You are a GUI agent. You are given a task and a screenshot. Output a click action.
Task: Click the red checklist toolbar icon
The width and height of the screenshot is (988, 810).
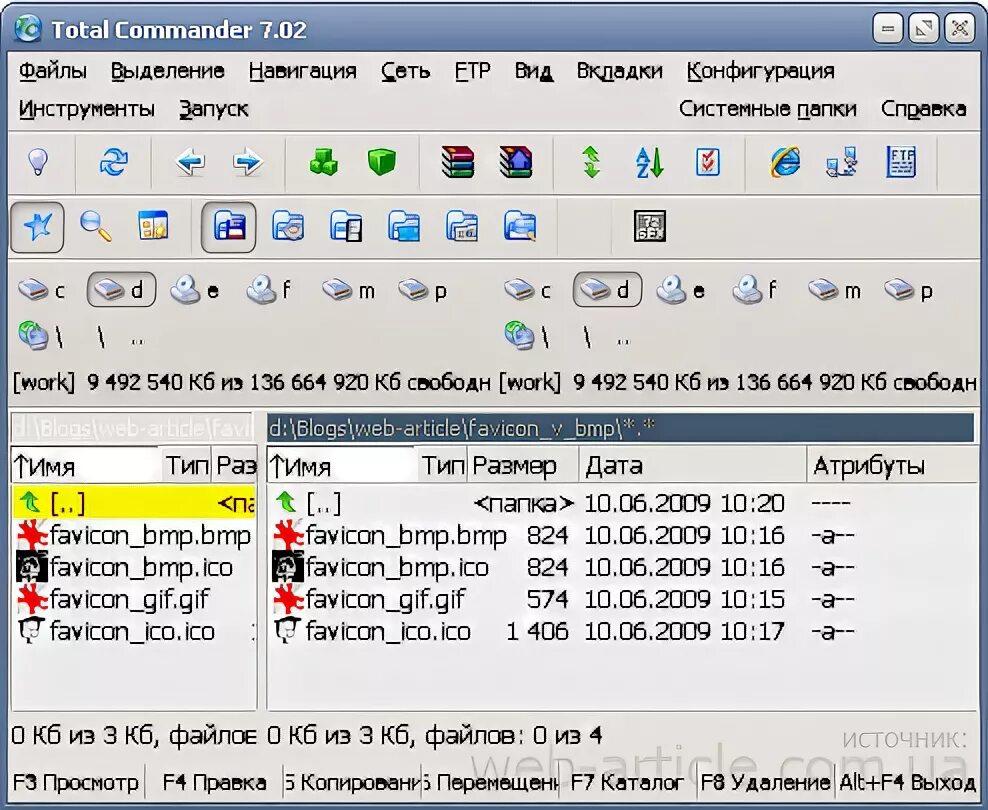707,163
